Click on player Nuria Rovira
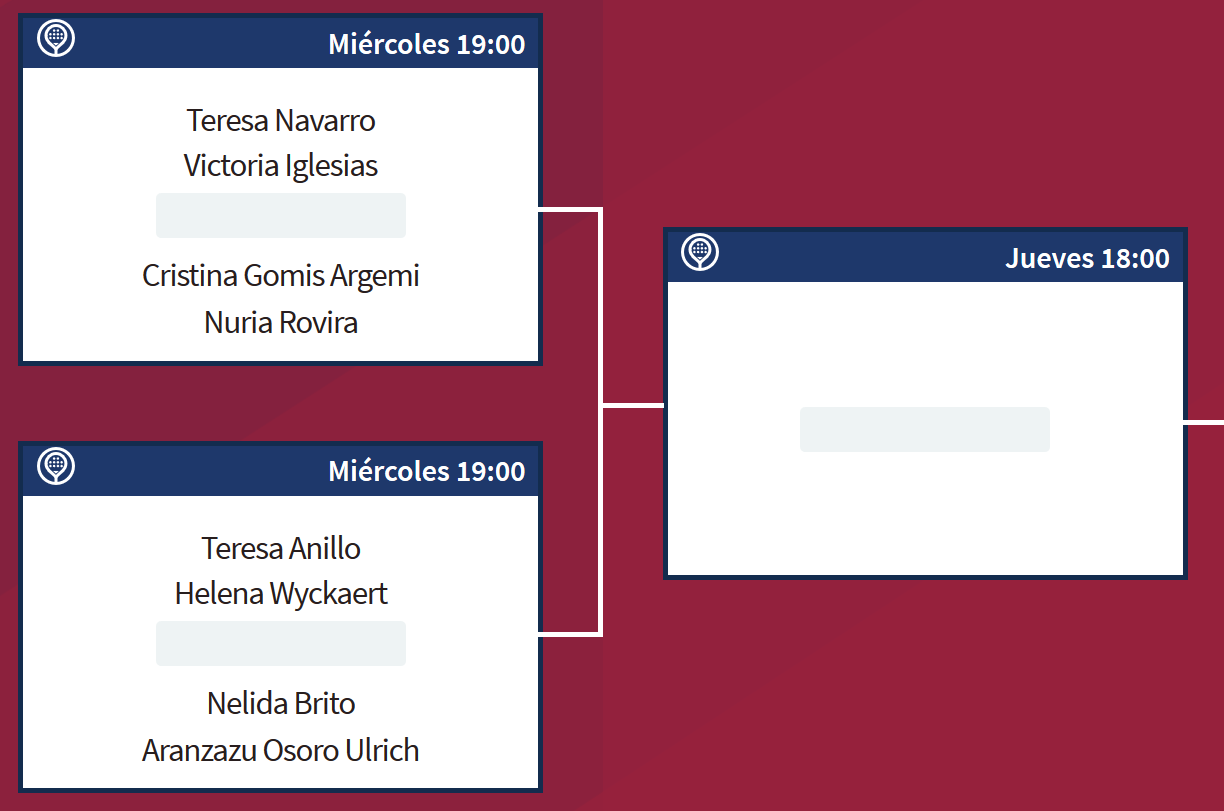1224x811 pixels. pos(281,323)
